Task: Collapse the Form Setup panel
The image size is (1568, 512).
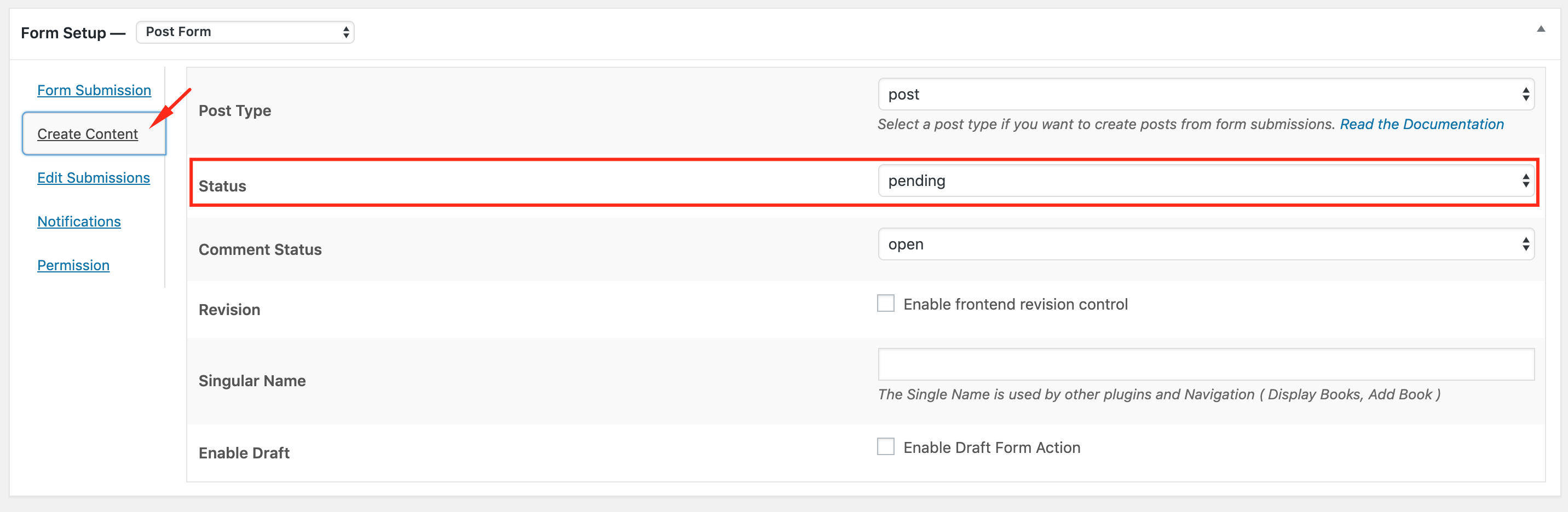Action: [1542, 27]
